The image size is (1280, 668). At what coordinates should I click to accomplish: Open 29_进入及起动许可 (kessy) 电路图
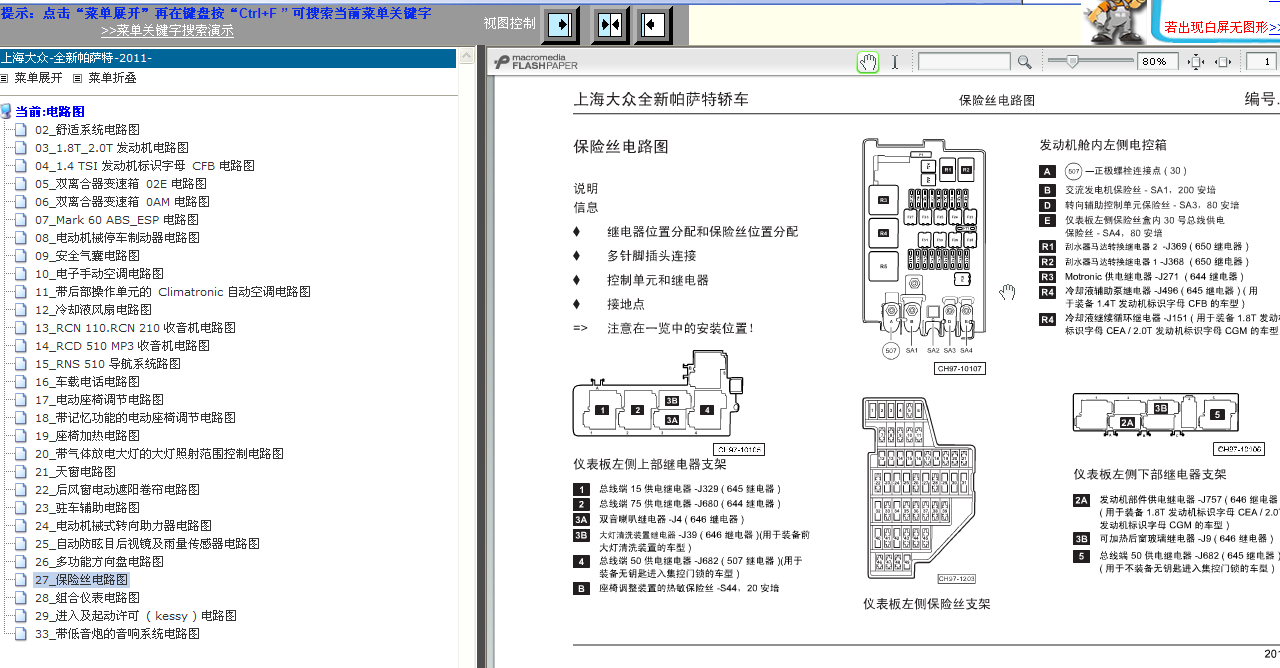(135, 616)
